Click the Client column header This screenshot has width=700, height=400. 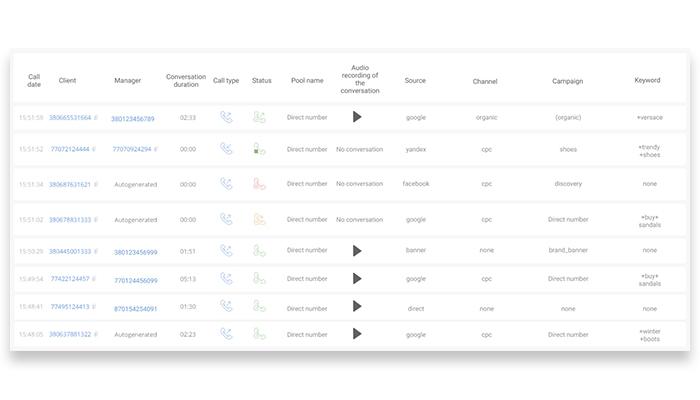pos(67,80)
